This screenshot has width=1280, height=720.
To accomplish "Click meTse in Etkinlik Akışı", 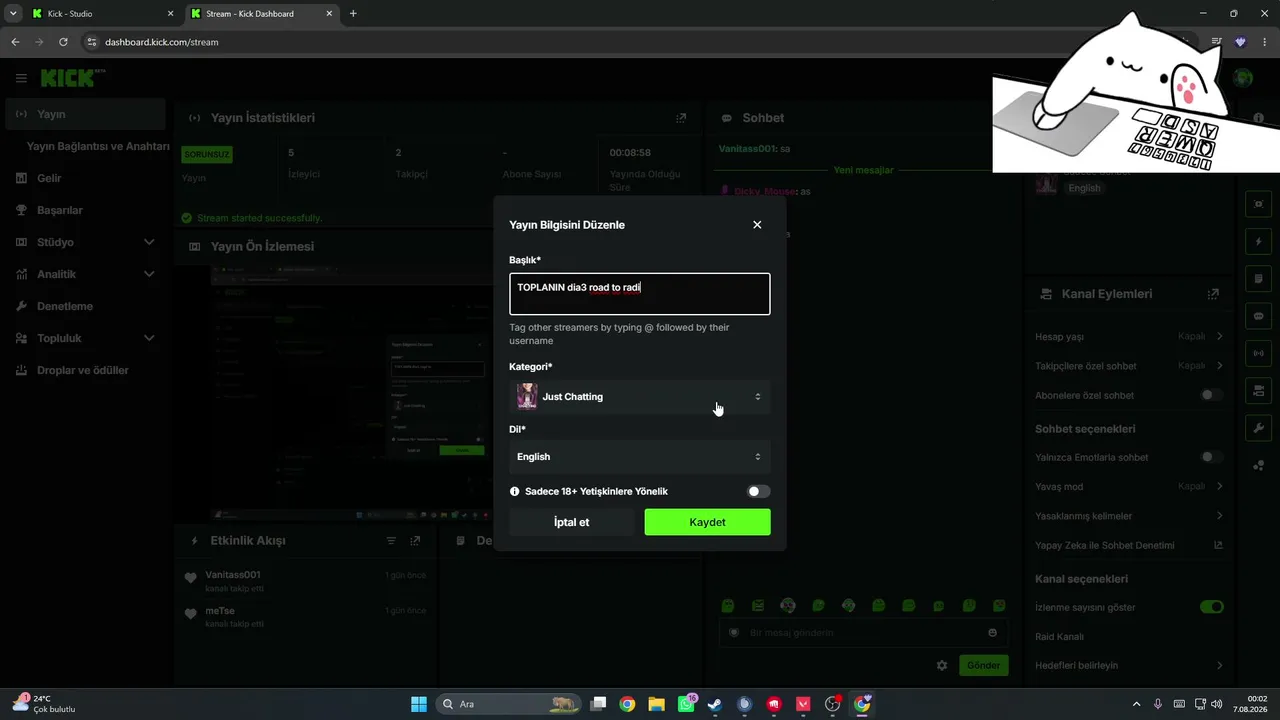I will coord(220,611).
